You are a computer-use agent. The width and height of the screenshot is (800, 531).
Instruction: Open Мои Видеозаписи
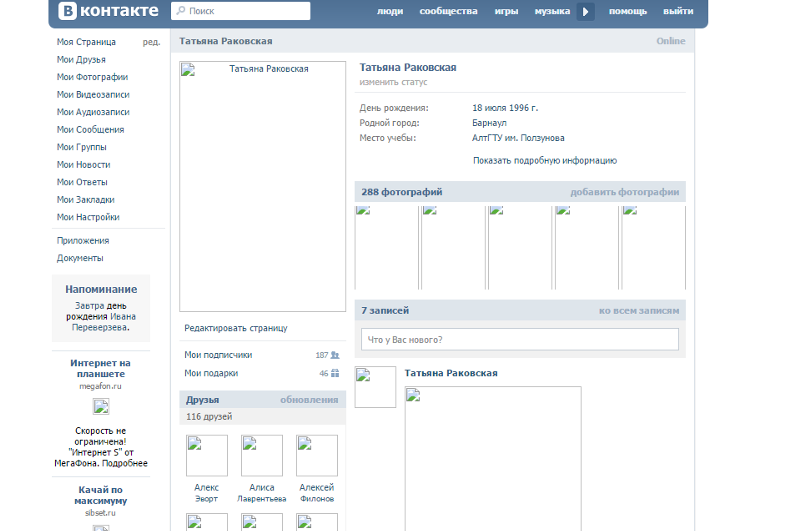93,94
